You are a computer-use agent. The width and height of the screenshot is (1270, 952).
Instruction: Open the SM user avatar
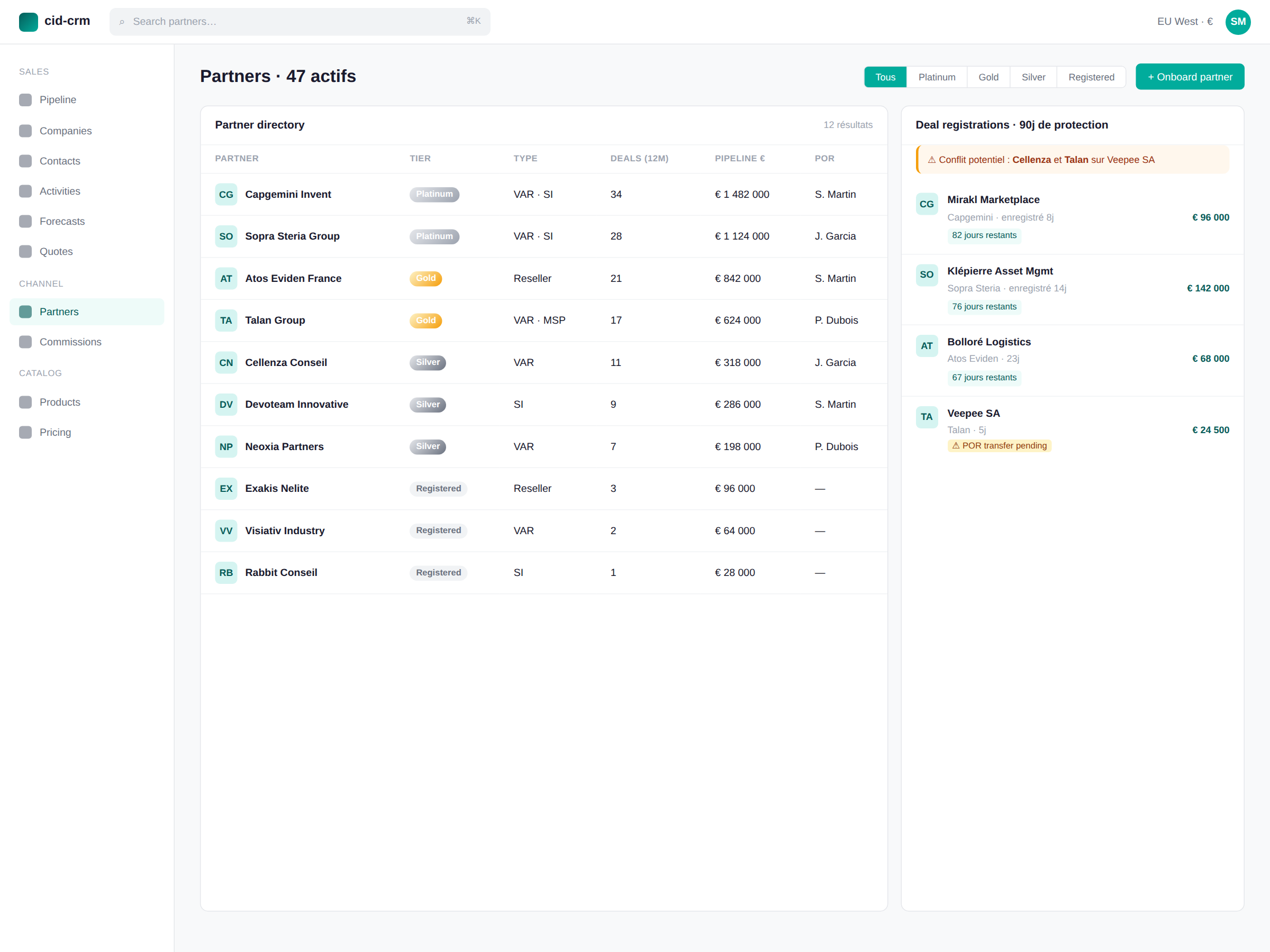point(1238,21)
